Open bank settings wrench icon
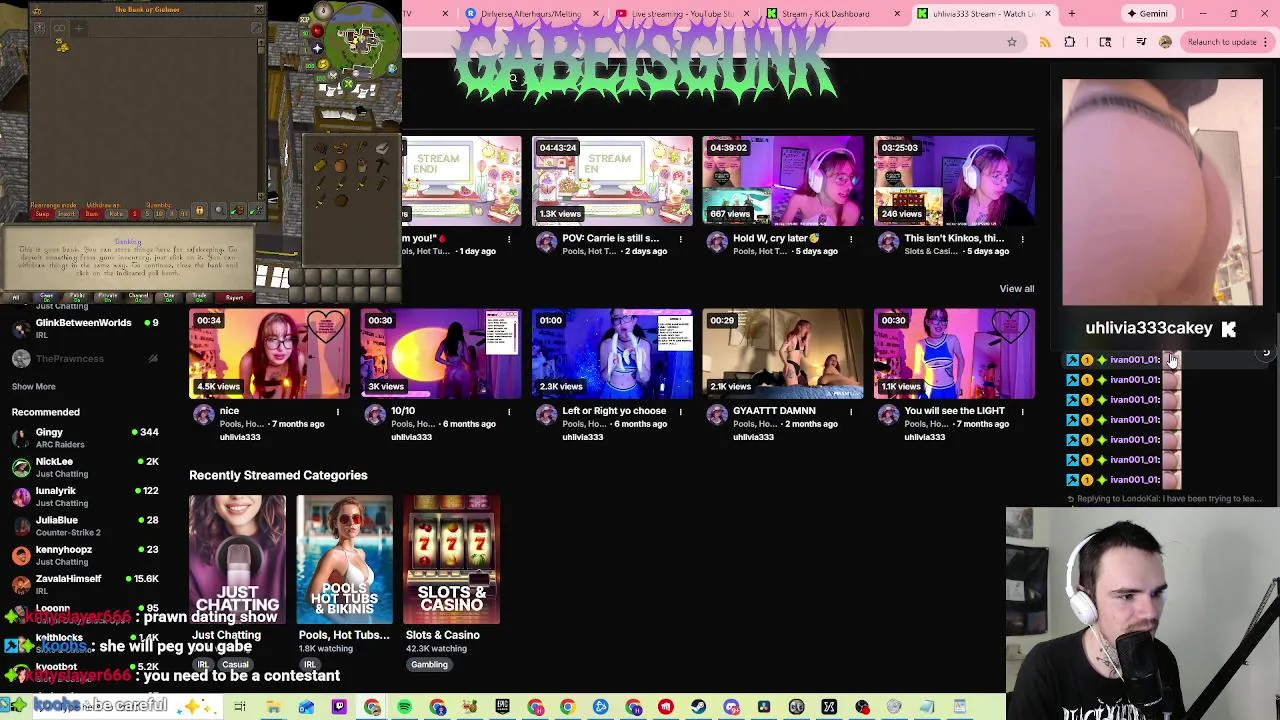 tap(256, 28)
